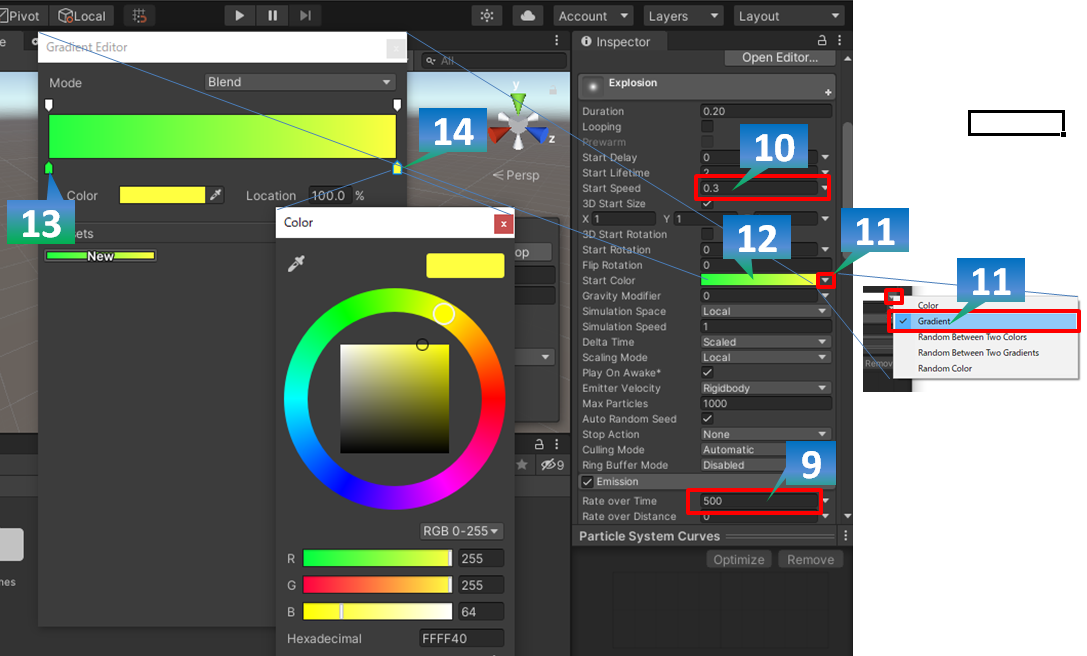
Task: Open collab settings sun icon
Action: coord(487,15)
